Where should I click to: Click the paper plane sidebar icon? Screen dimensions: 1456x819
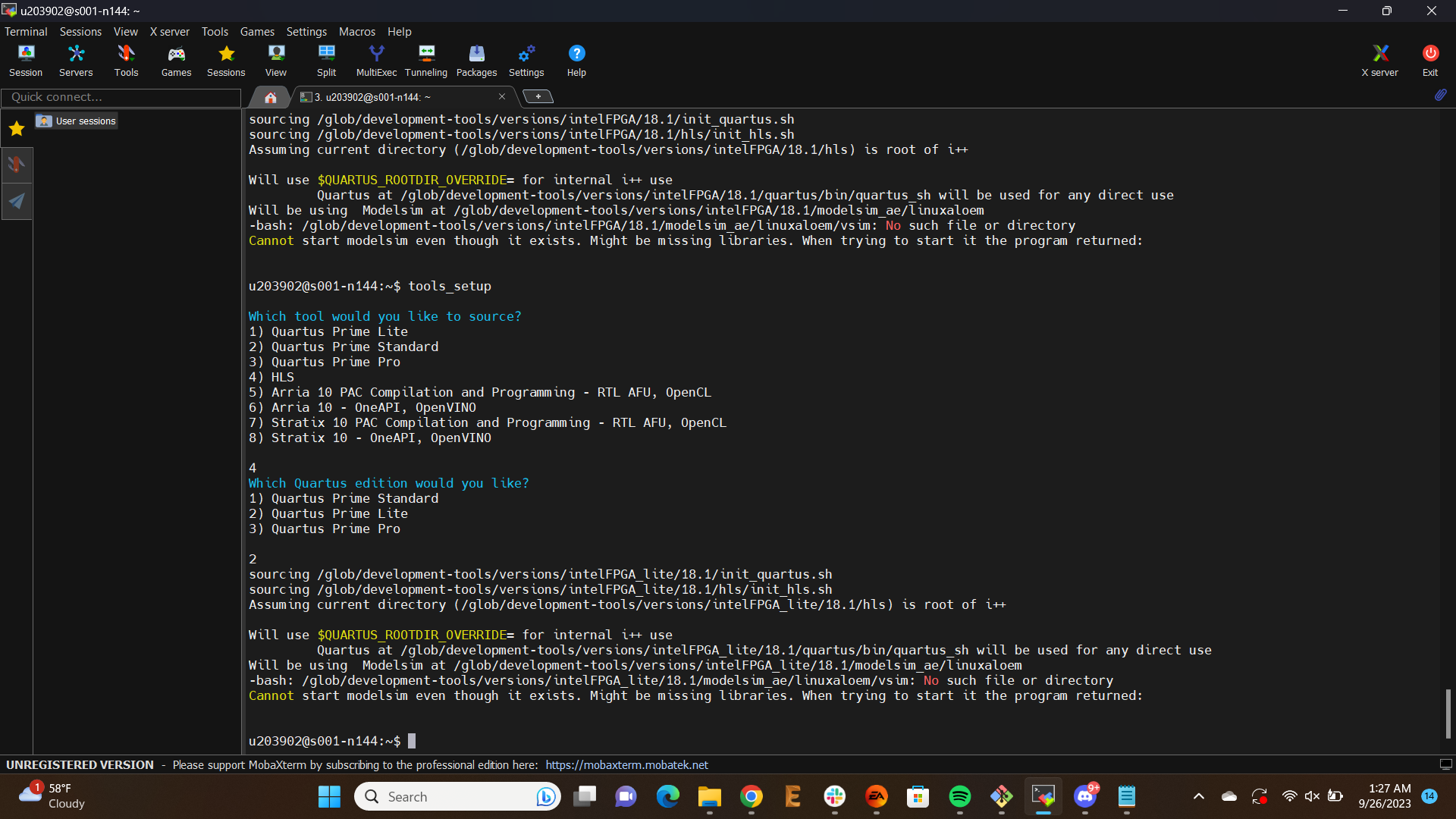[x=16, y=201]
